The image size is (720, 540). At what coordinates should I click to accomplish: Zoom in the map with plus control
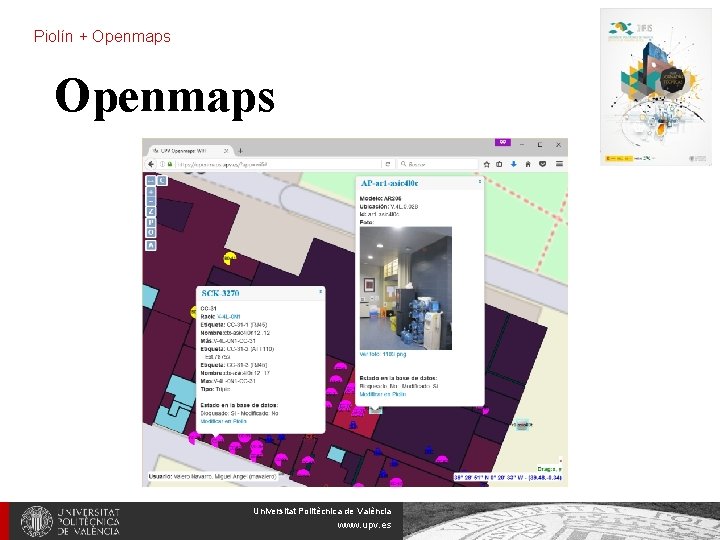click(151, 192)
